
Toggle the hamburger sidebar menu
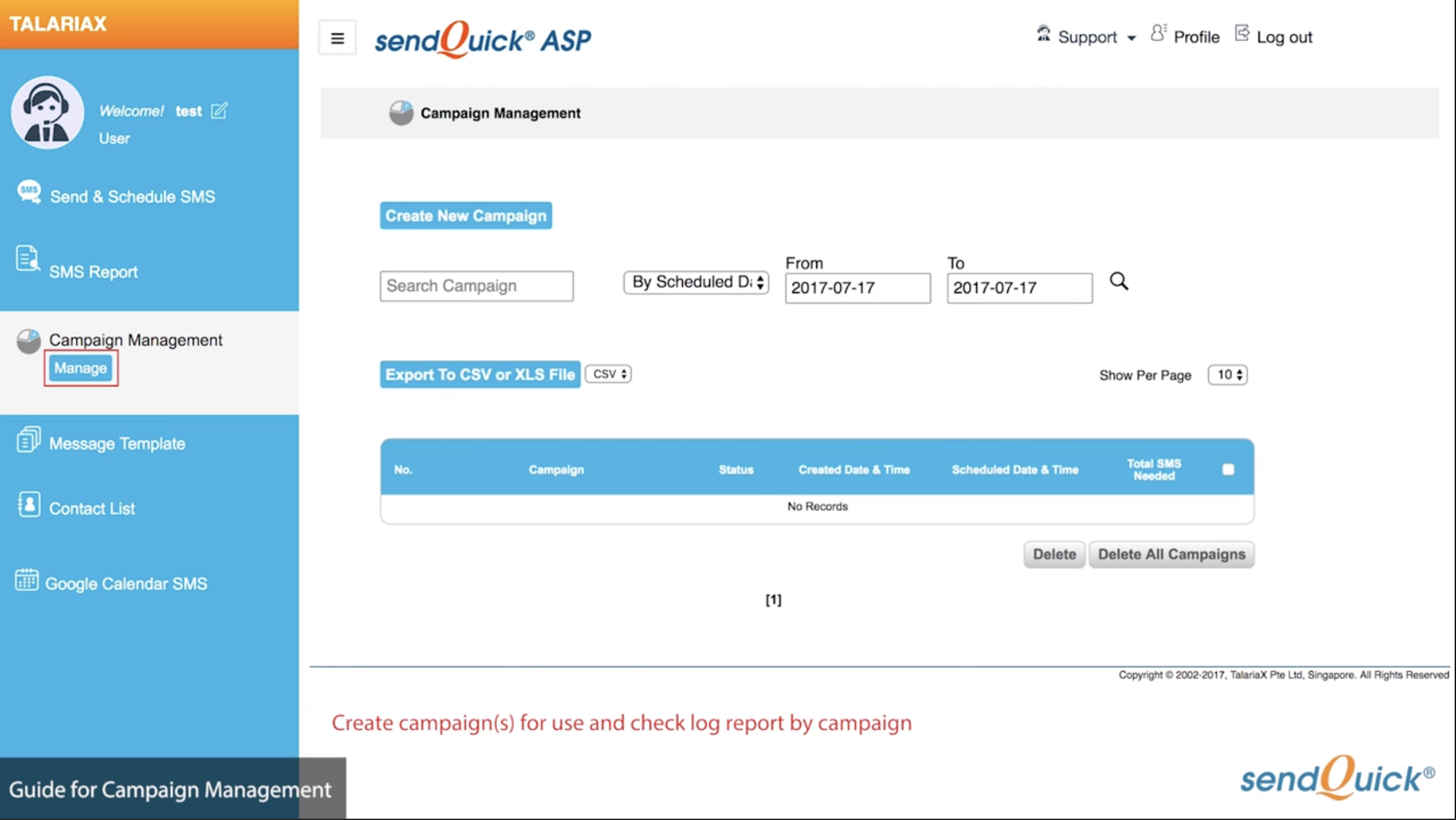[337, 38]
